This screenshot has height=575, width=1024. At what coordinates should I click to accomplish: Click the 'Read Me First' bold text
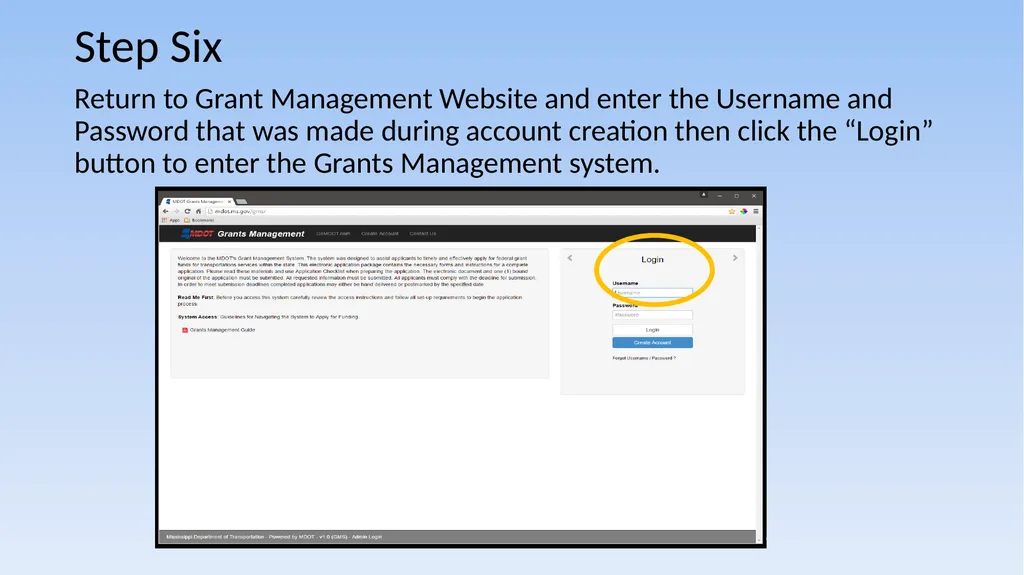[x=195, y=297]
